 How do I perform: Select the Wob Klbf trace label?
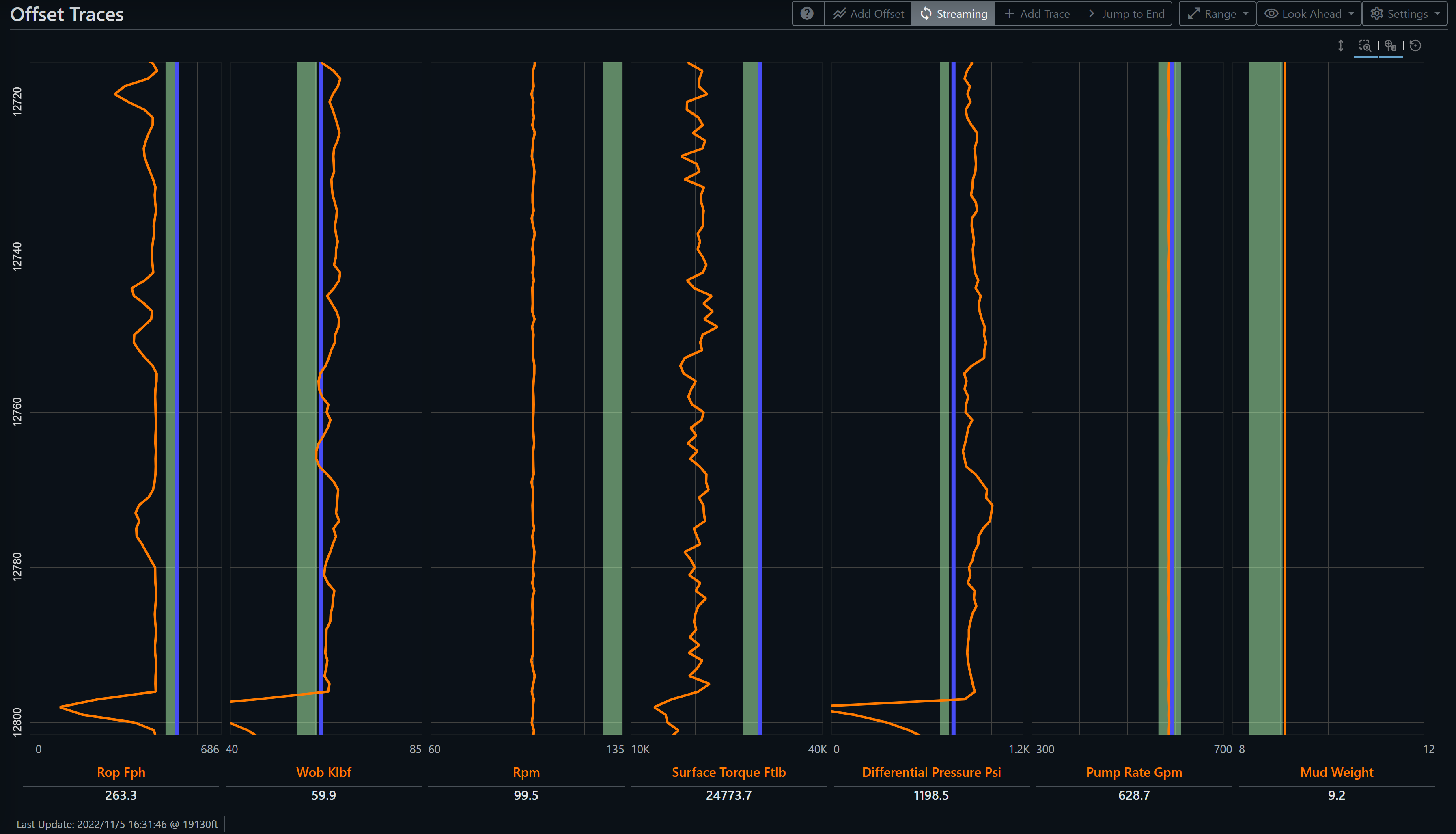point(323,772)
